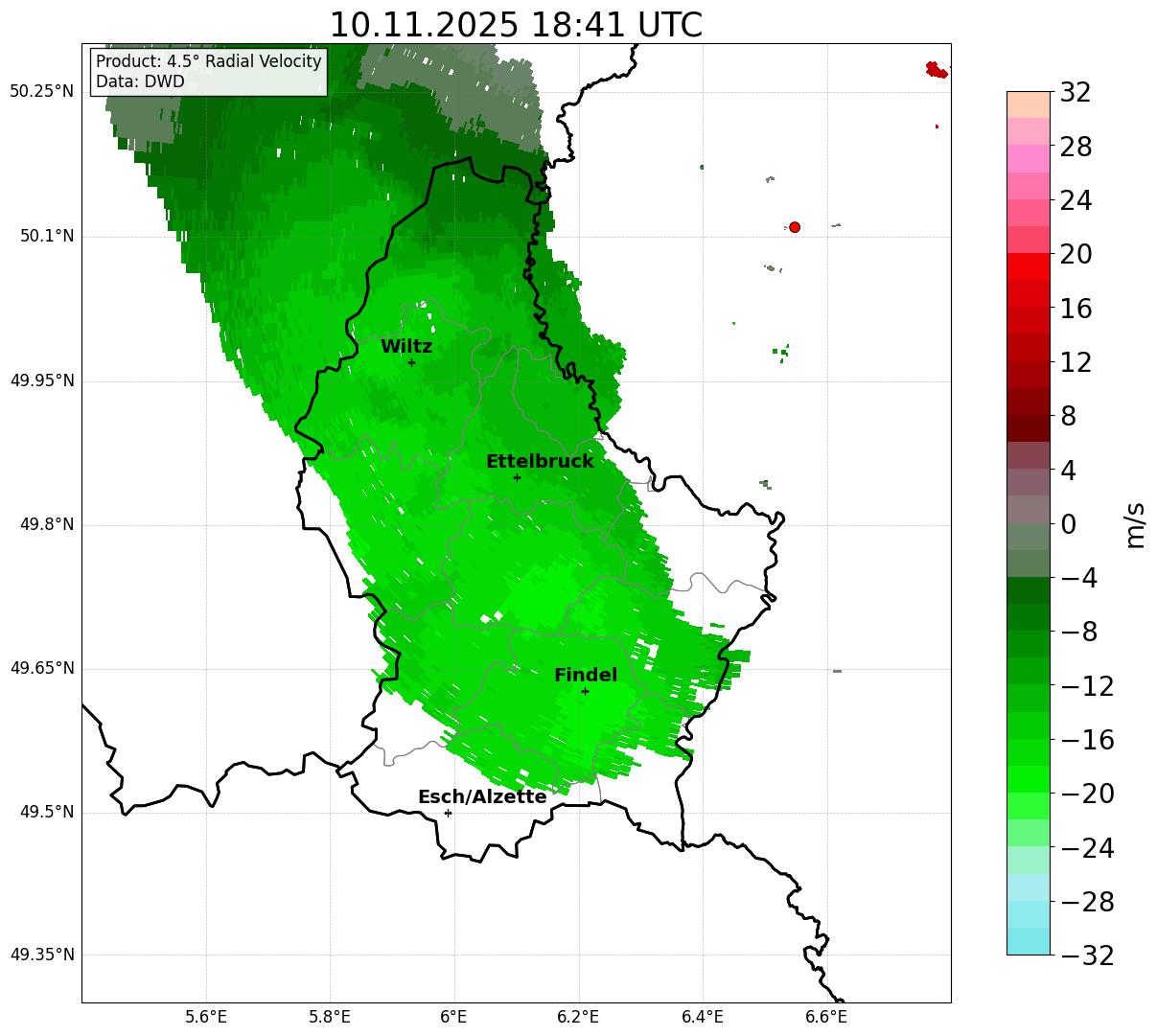Click the 50.25°N latitude label
The image size is (1157, 1036).
42,92
